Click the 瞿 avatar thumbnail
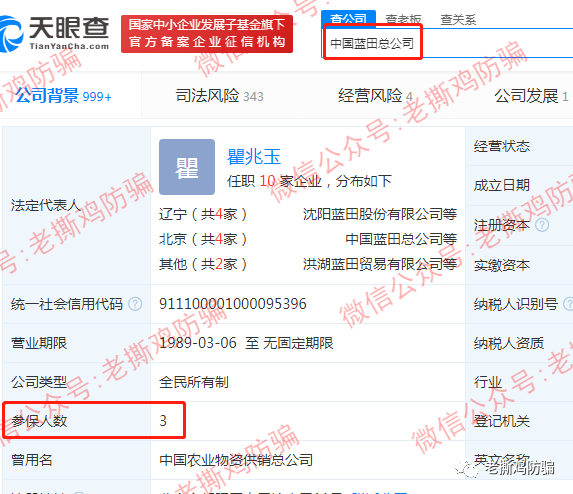This screenshot has height=494, width=573. [x=187, y=167]
